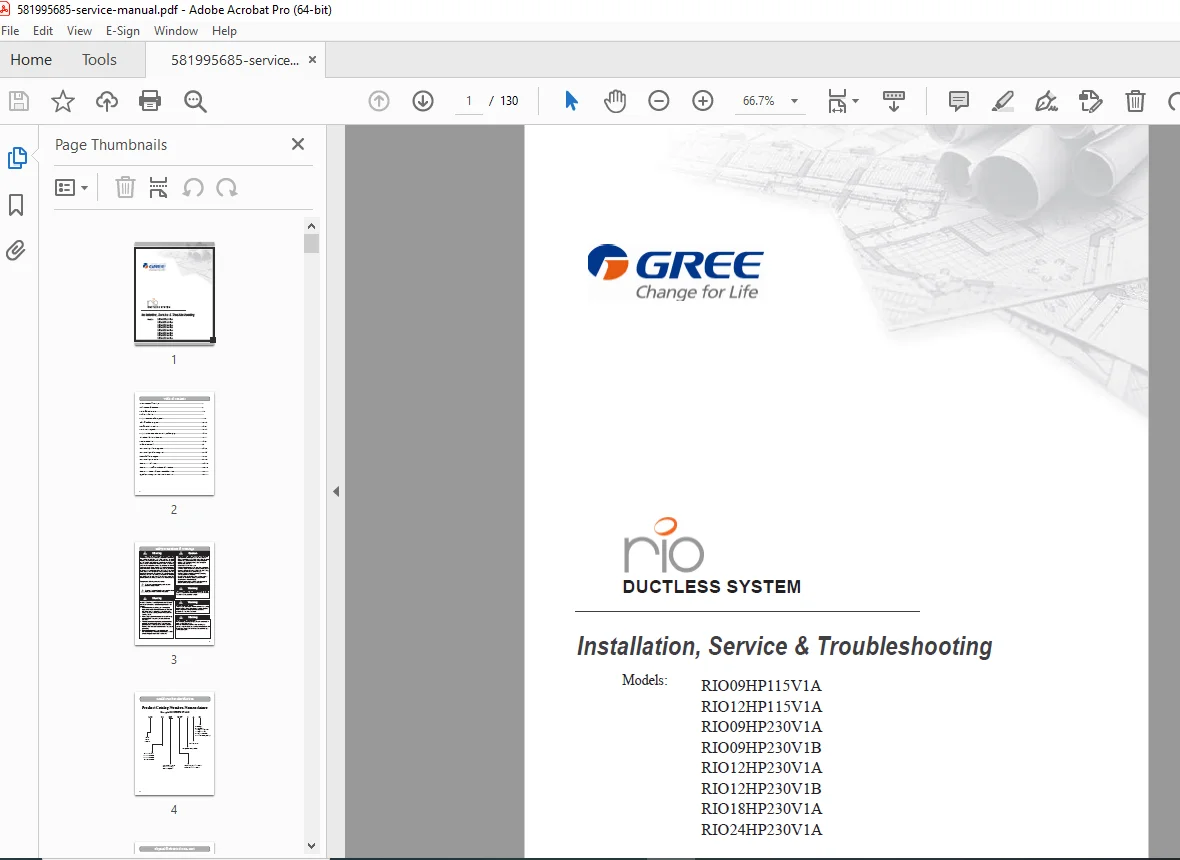Close the Page Thumbnails panel
Viewport: 1180px width, 860px height.
click(x=298, y=144)
